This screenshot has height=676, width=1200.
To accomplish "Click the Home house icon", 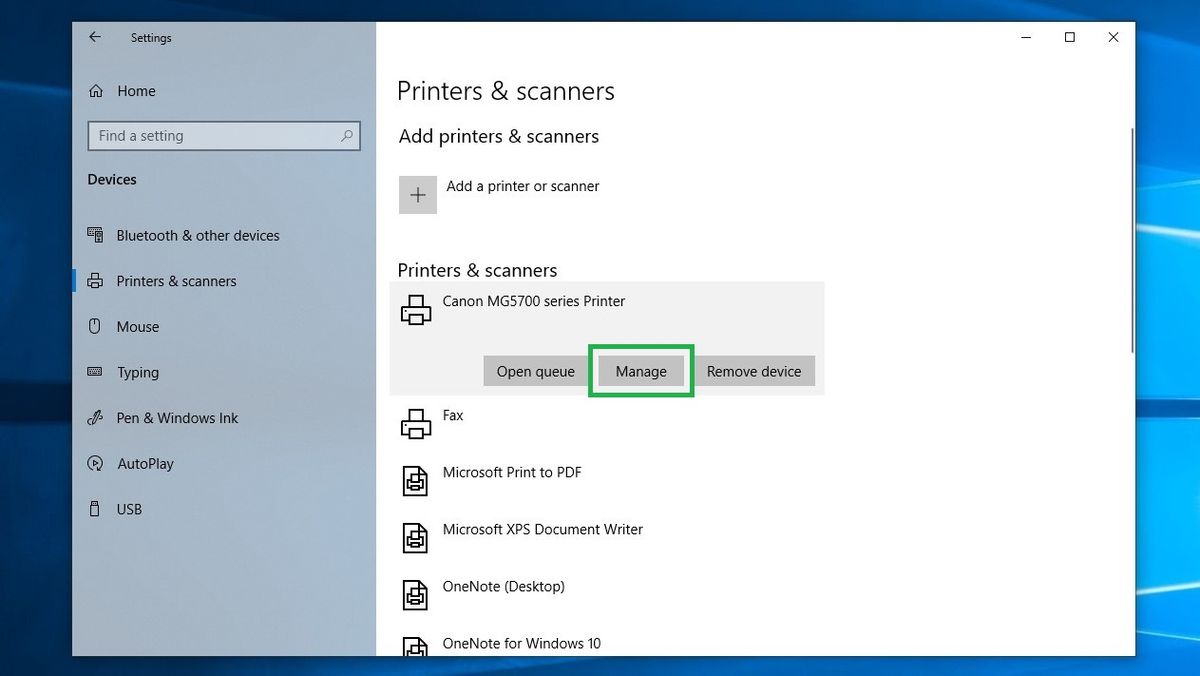I will click(95, 91).
